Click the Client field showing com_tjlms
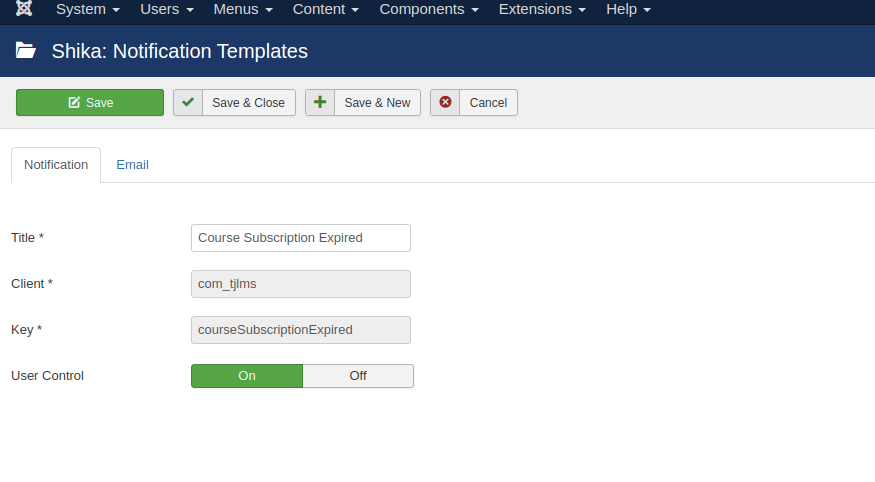 pos(300,284)
